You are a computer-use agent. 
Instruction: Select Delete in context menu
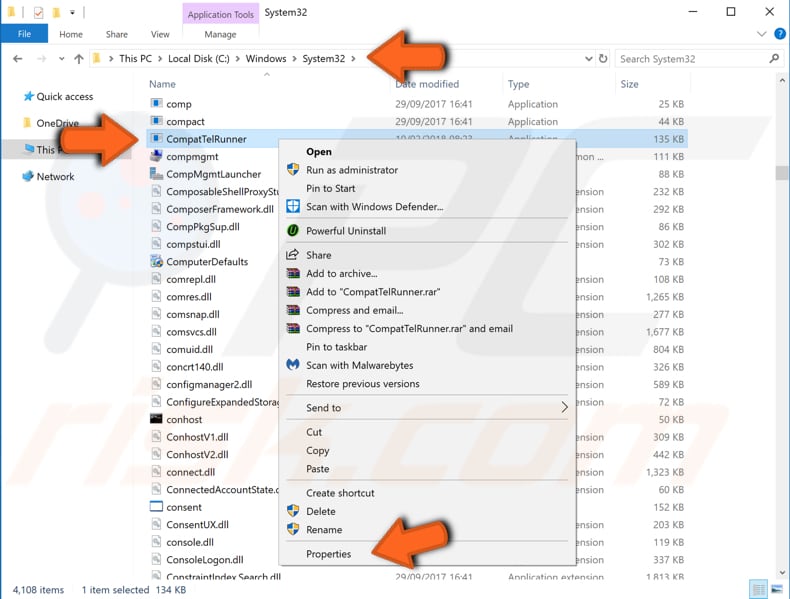point(320,511)
